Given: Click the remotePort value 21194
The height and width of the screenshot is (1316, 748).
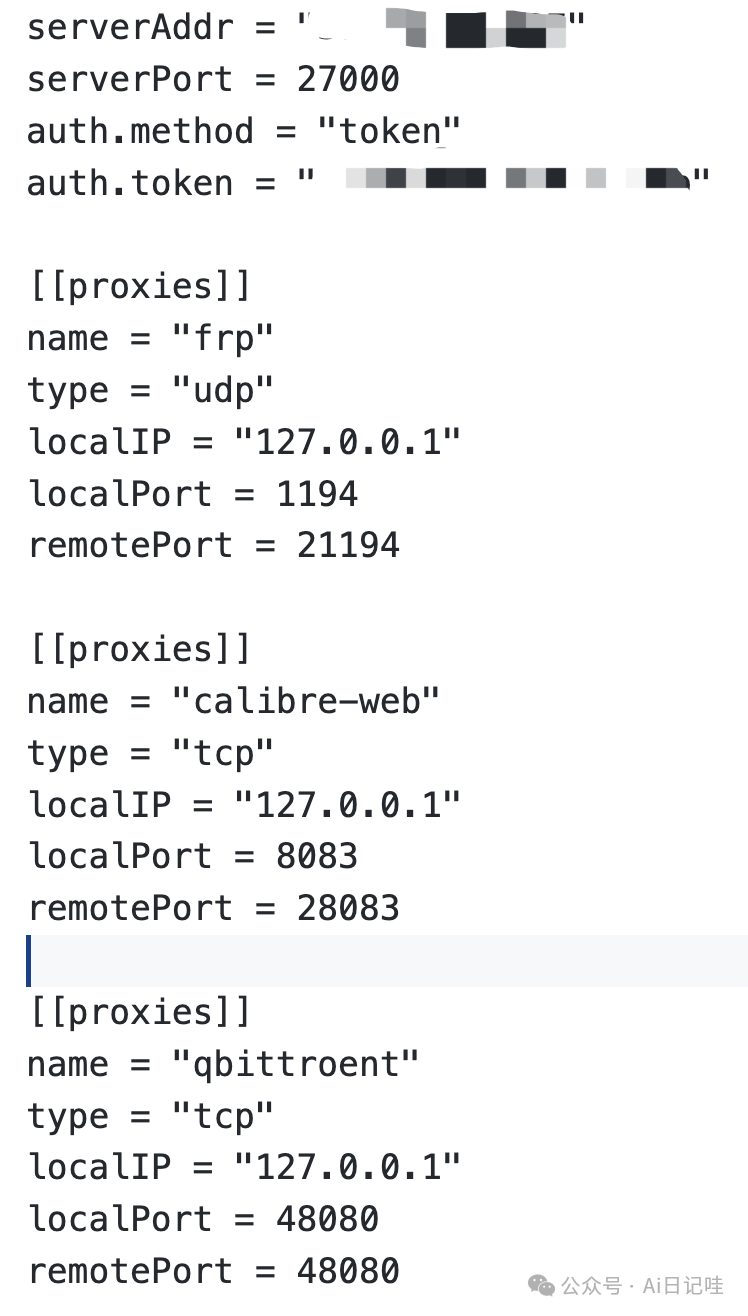Looking at the screenshot, I should tap(348, 546).
